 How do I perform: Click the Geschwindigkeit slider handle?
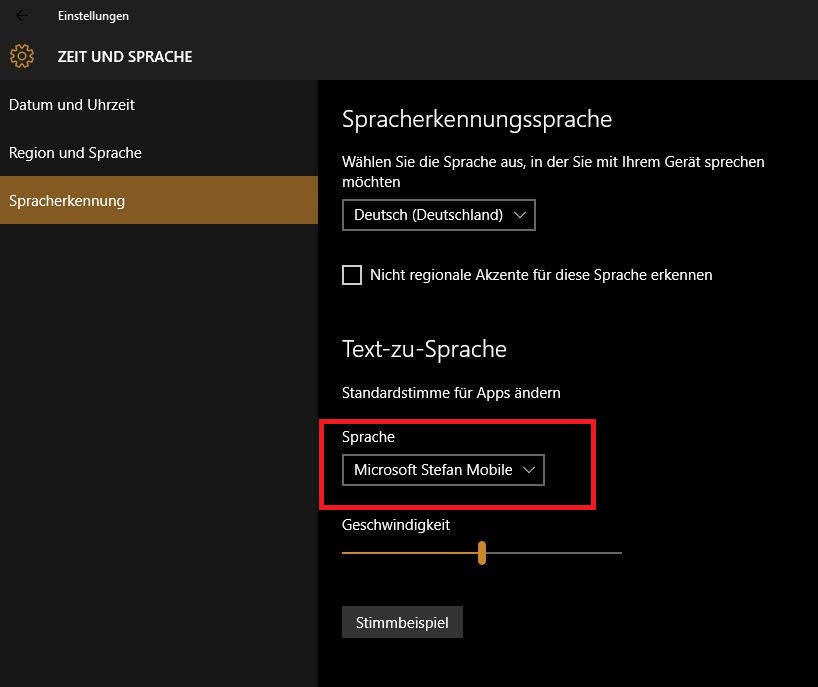482,553
